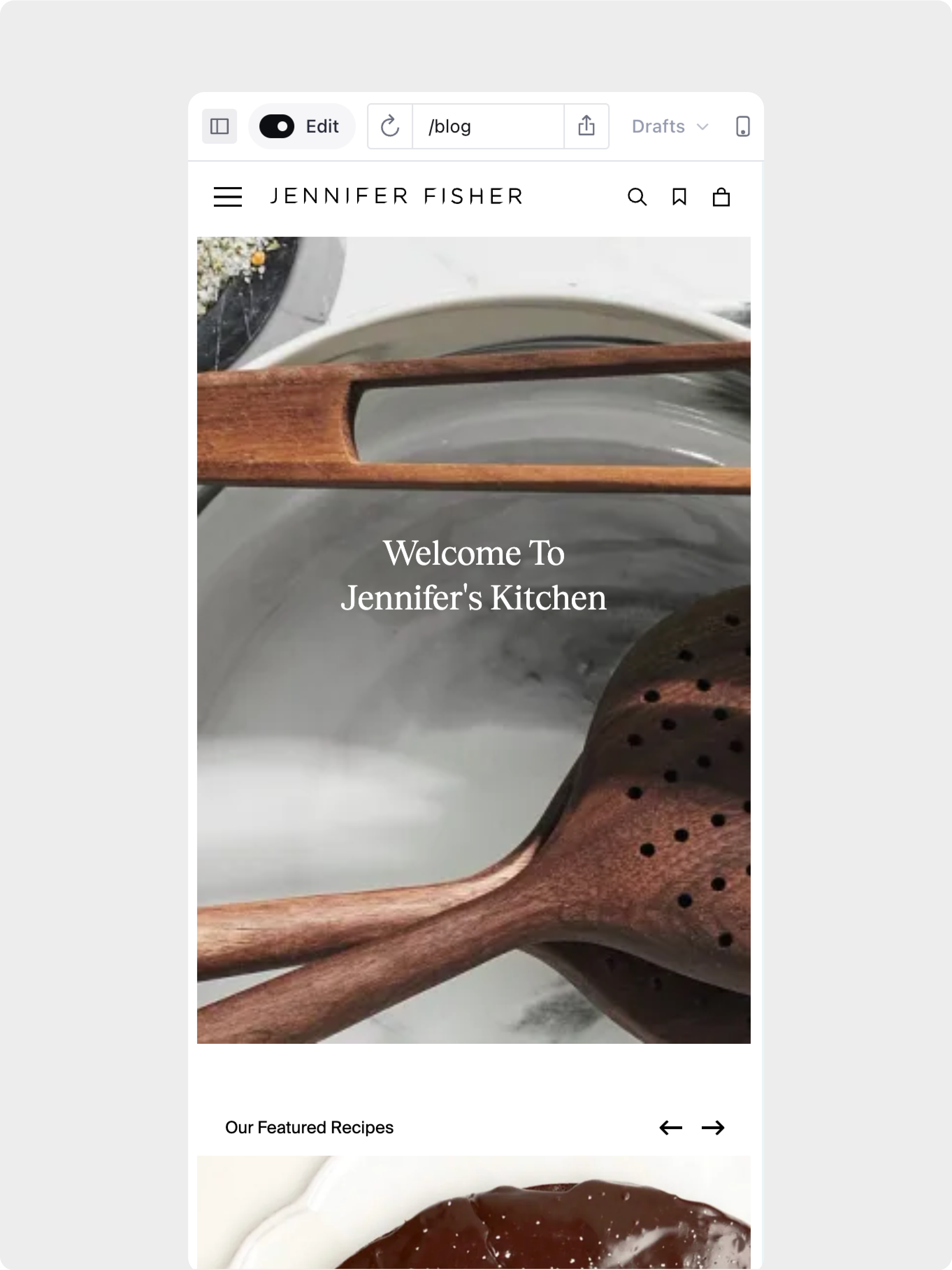The height and width of the screenshot is (1270, 952).
Task: Open the share/export icon
Action: pos(586,126)
